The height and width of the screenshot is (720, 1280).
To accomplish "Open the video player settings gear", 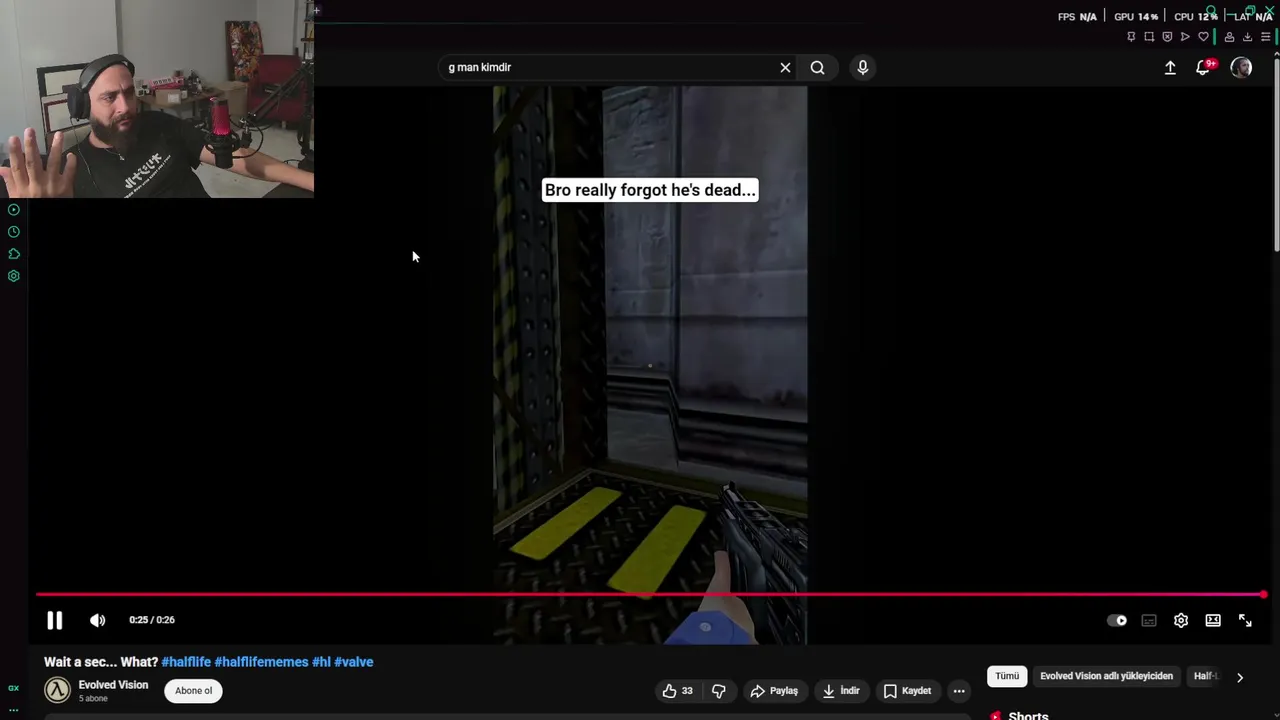I will pos(1181,621).
